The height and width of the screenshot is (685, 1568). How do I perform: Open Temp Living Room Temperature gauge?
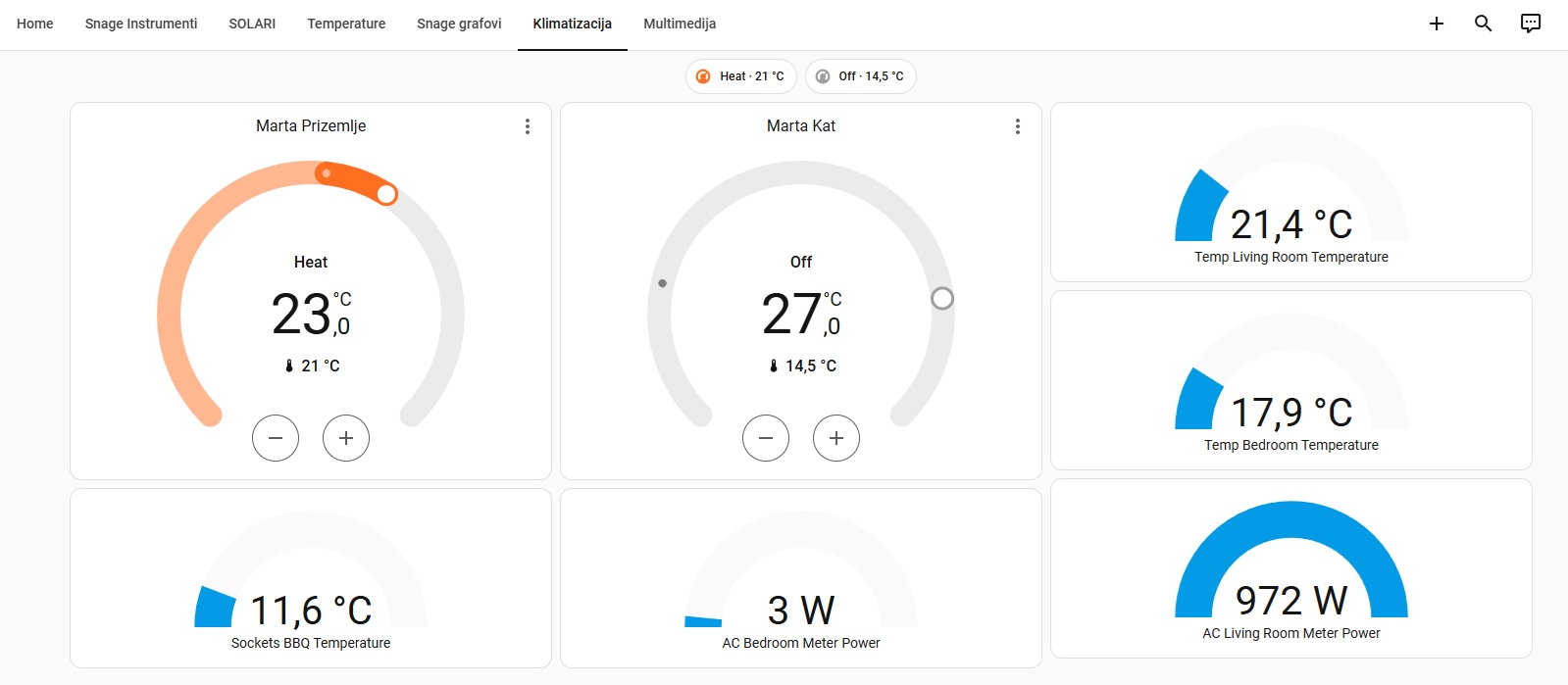click(x=1291, y=192)
